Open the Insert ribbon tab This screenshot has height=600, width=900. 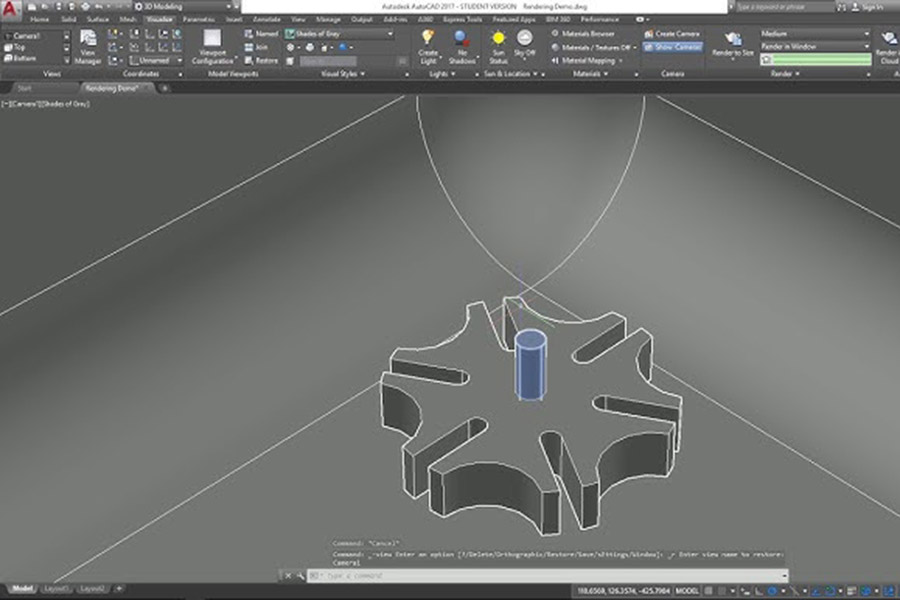pos(234,20)
